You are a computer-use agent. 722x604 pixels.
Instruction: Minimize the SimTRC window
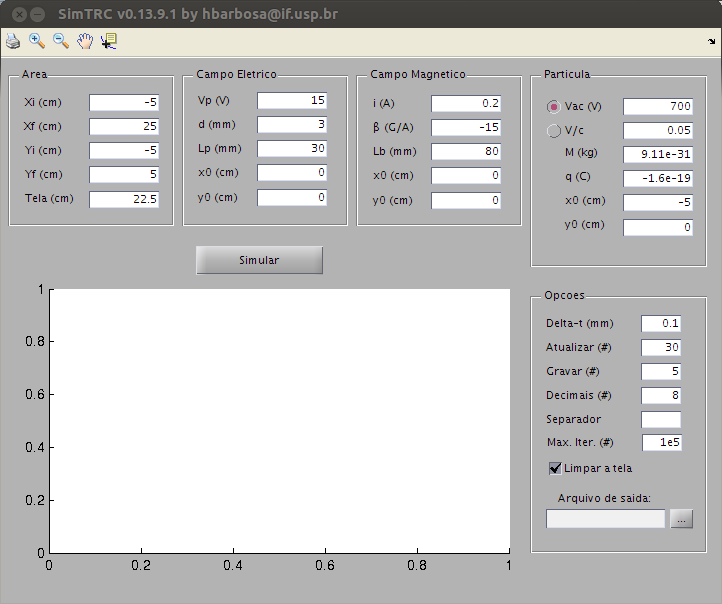pyautogui.click(x=37, y=15)
